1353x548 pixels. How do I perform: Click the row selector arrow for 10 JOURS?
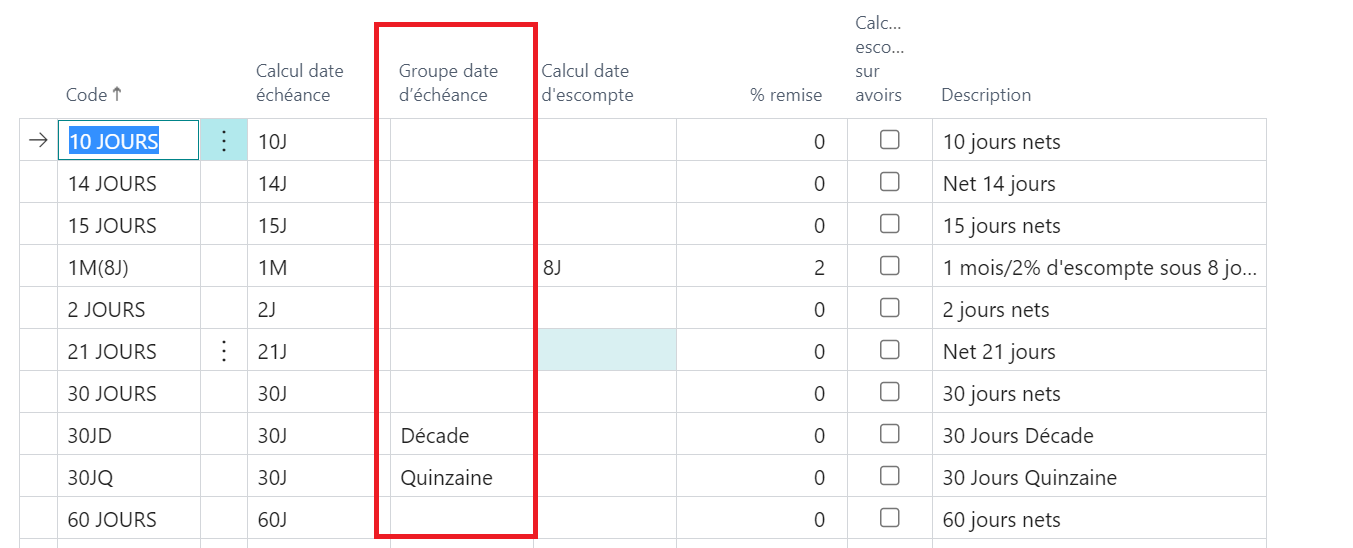[38, 141]
